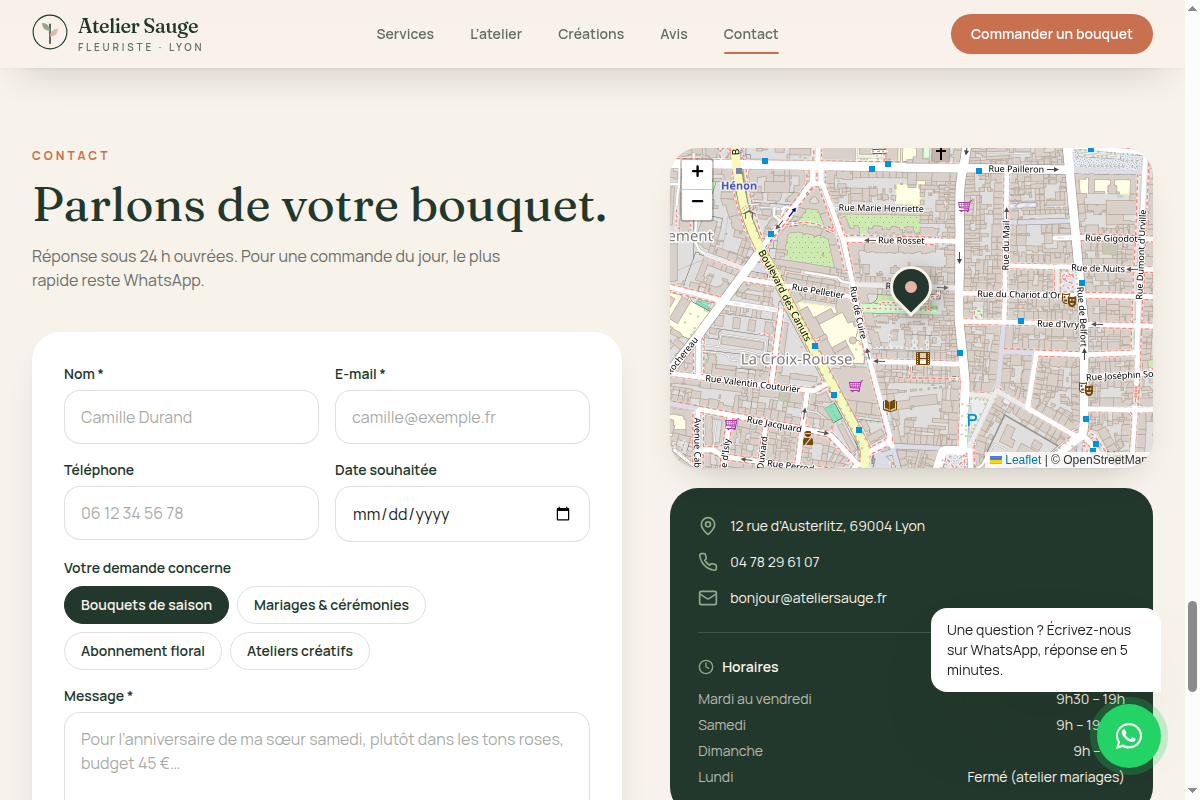The width and height of the screenshot is (1200, 800).
Task: Click the Atelier Sauge brand name
Action: point(139,27)
